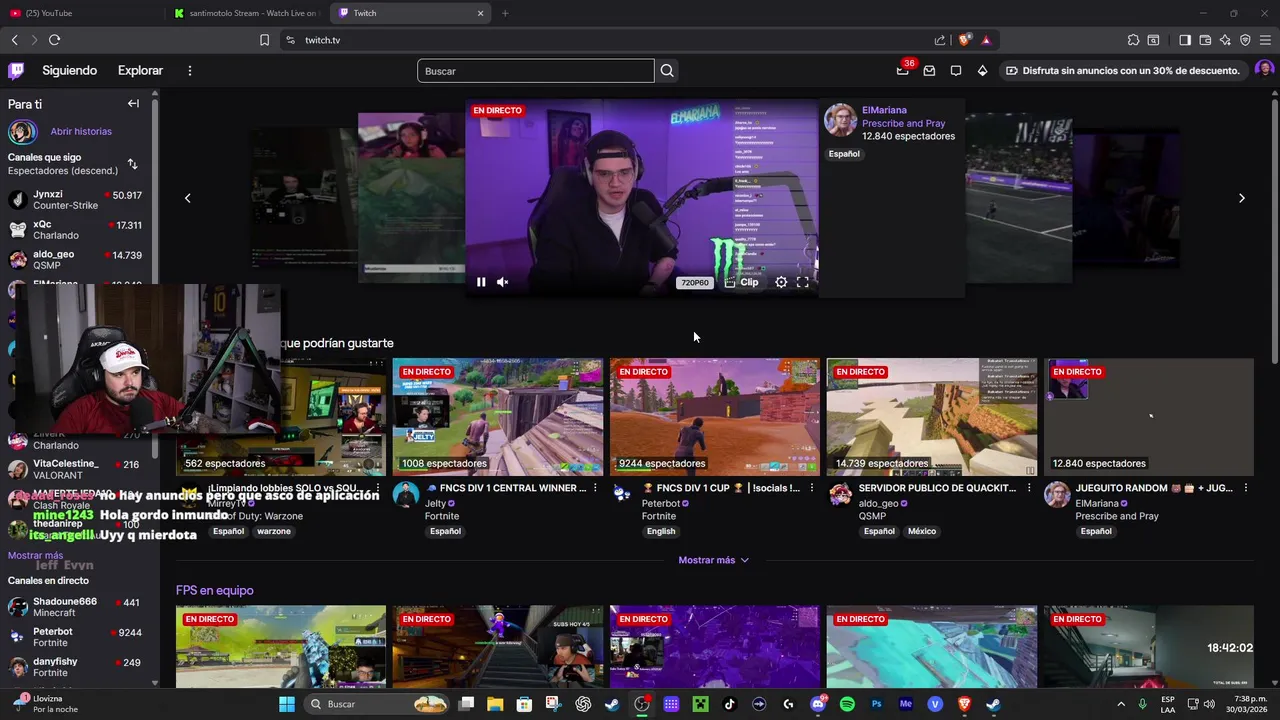Click the México tag under aldo_geo
The width and height of the screenshot is (1280, 720).
[x=922, y=531]
